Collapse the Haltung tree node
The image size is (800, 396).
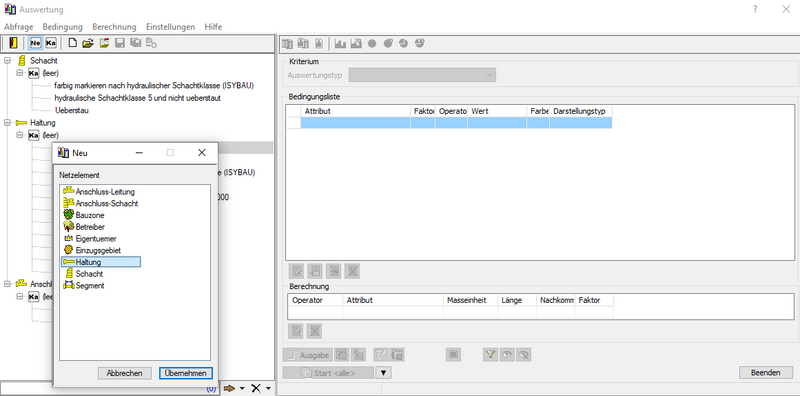tap(7, 122)
